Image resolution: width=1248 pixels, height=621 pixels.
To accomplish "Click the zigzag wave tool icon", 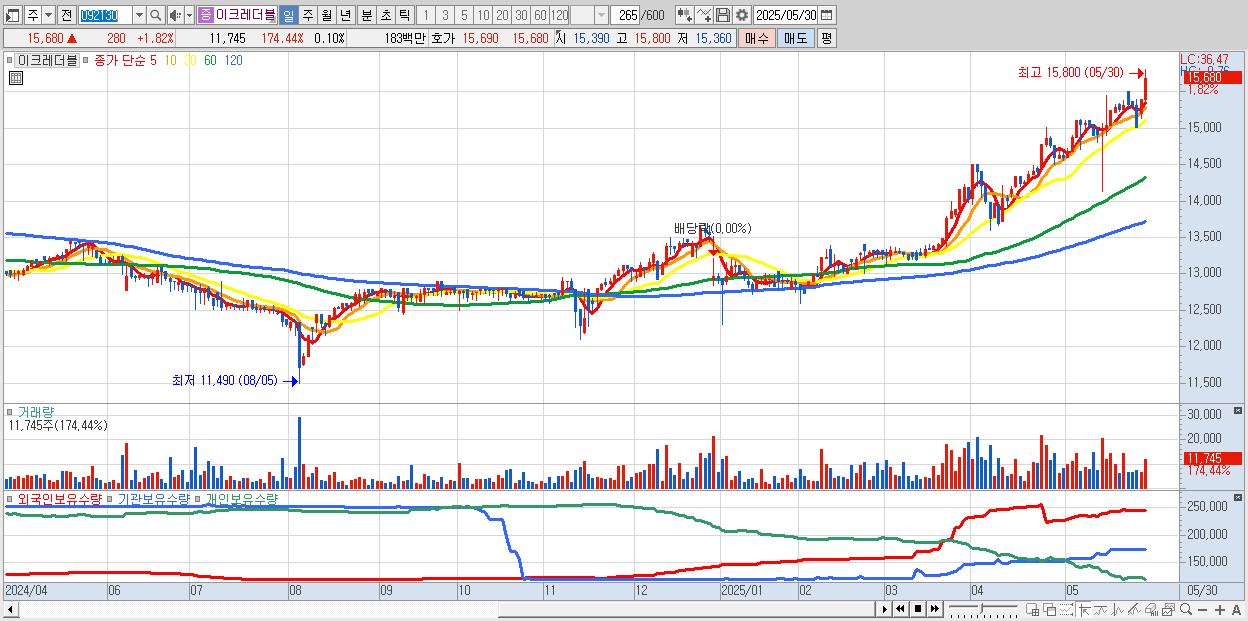I will (1118, 609).
